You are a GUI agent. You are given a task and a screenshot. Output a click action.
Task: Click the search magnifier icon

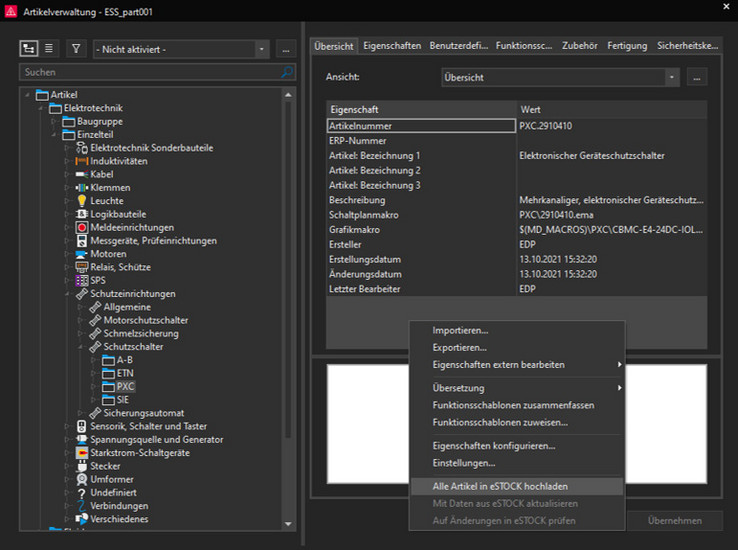point(287,72)
